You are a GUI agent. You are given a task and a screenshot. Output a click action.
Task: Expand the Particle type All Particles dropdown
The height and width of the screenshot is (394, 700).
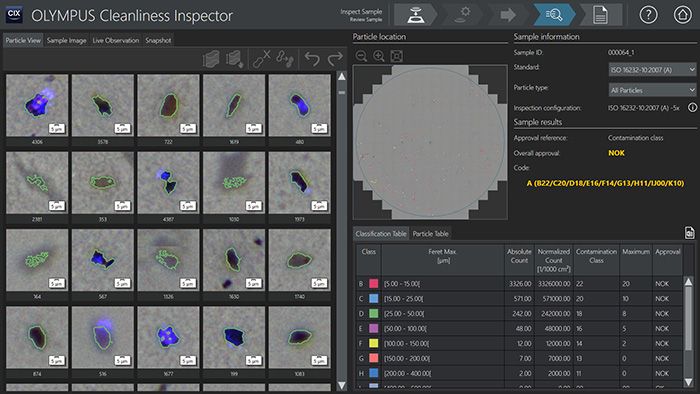pos(652,90)
